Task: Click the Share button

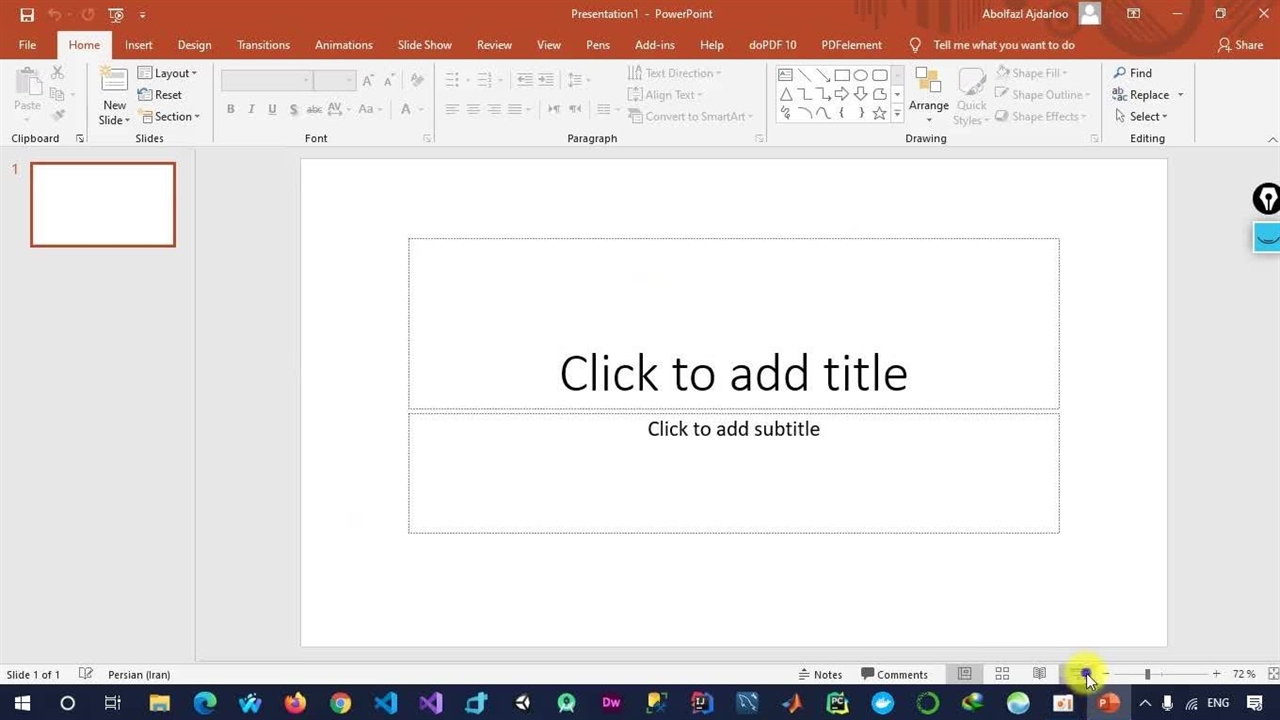Action: [1240, 45]
